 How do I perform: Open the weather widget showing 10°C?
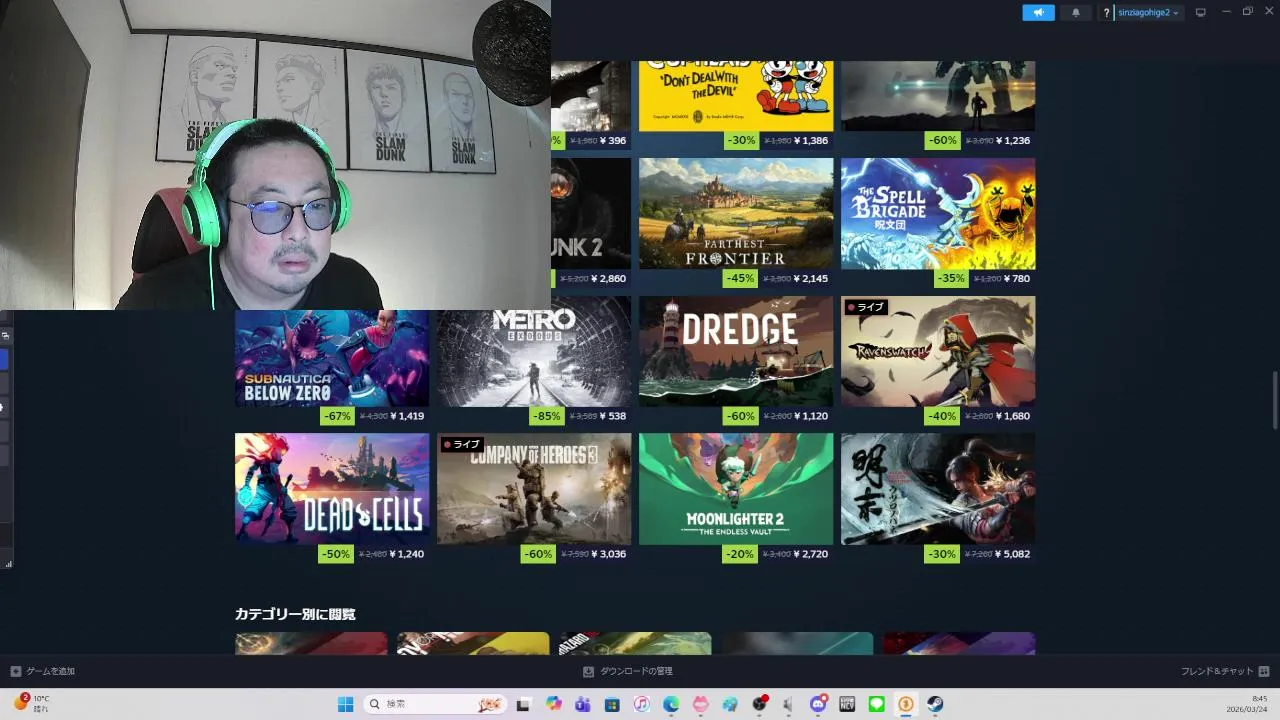(31, 703)
